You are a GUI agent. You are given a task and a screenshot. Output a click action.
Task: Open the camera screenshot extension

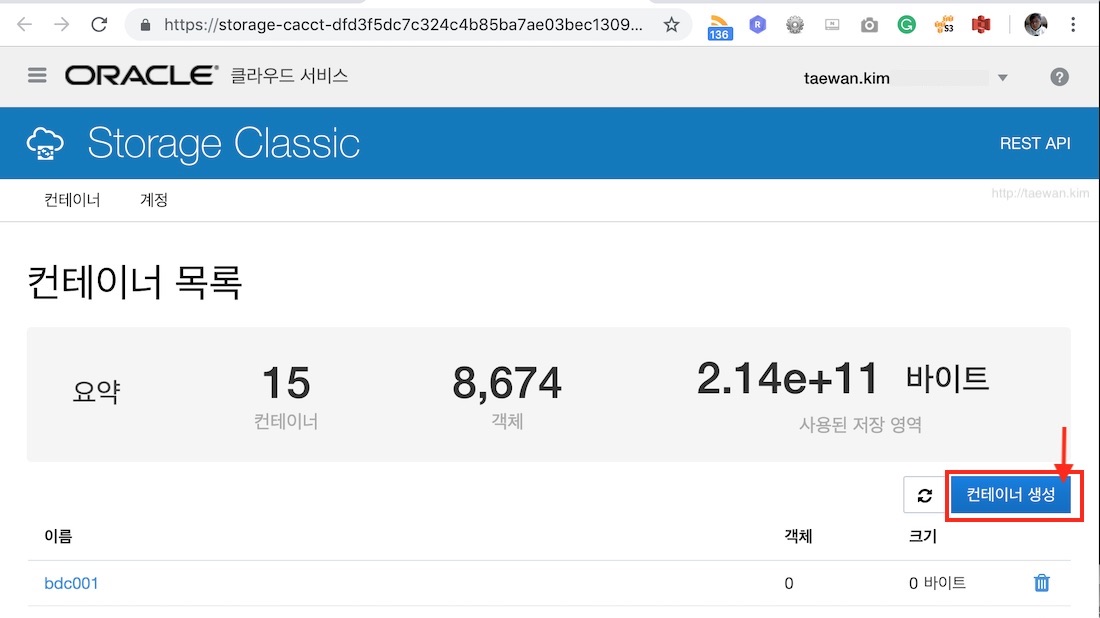pos(869,25)
